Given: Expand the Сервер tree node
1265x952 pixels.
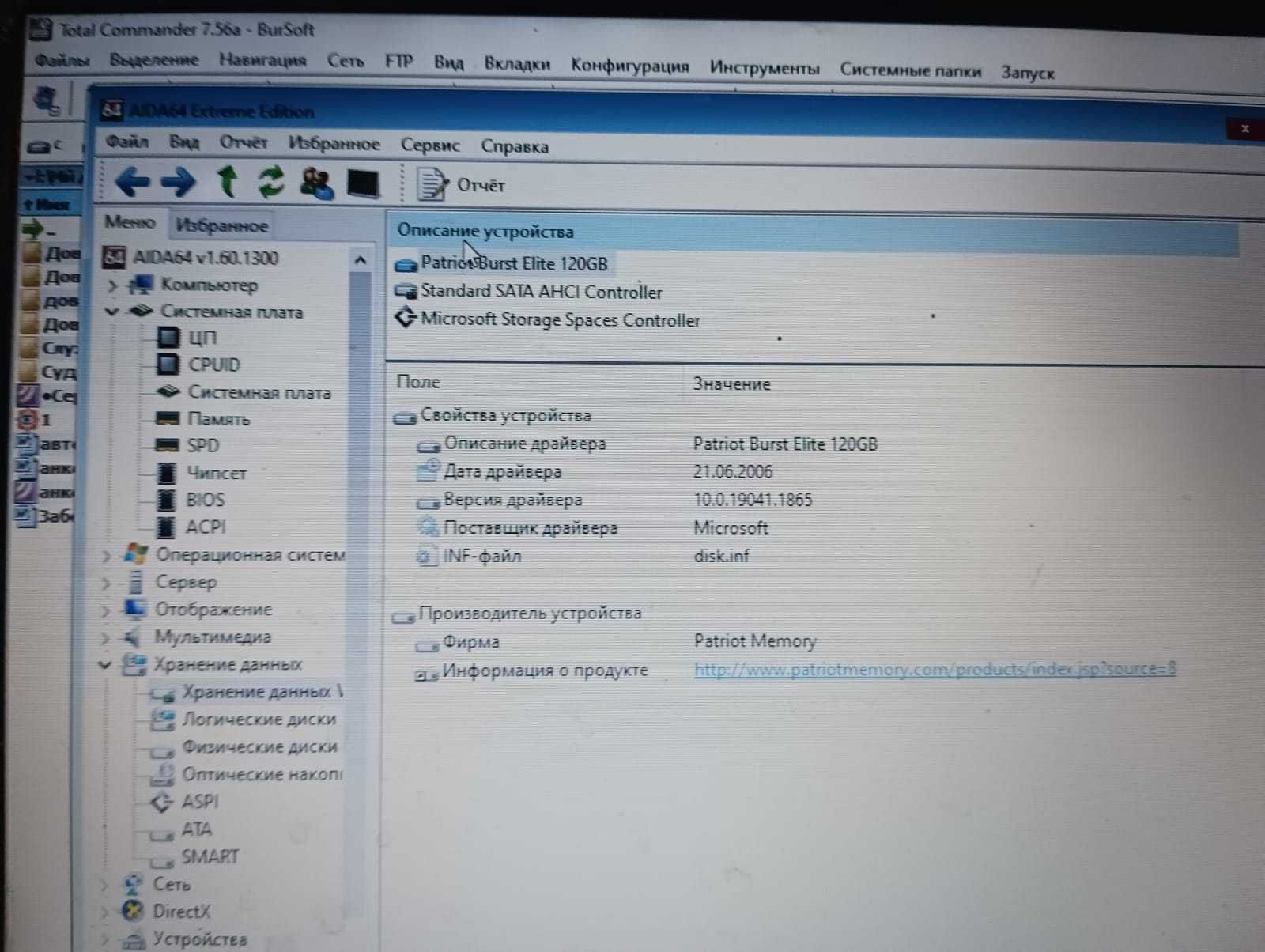Looking at the screenshot, I should 106,584.
